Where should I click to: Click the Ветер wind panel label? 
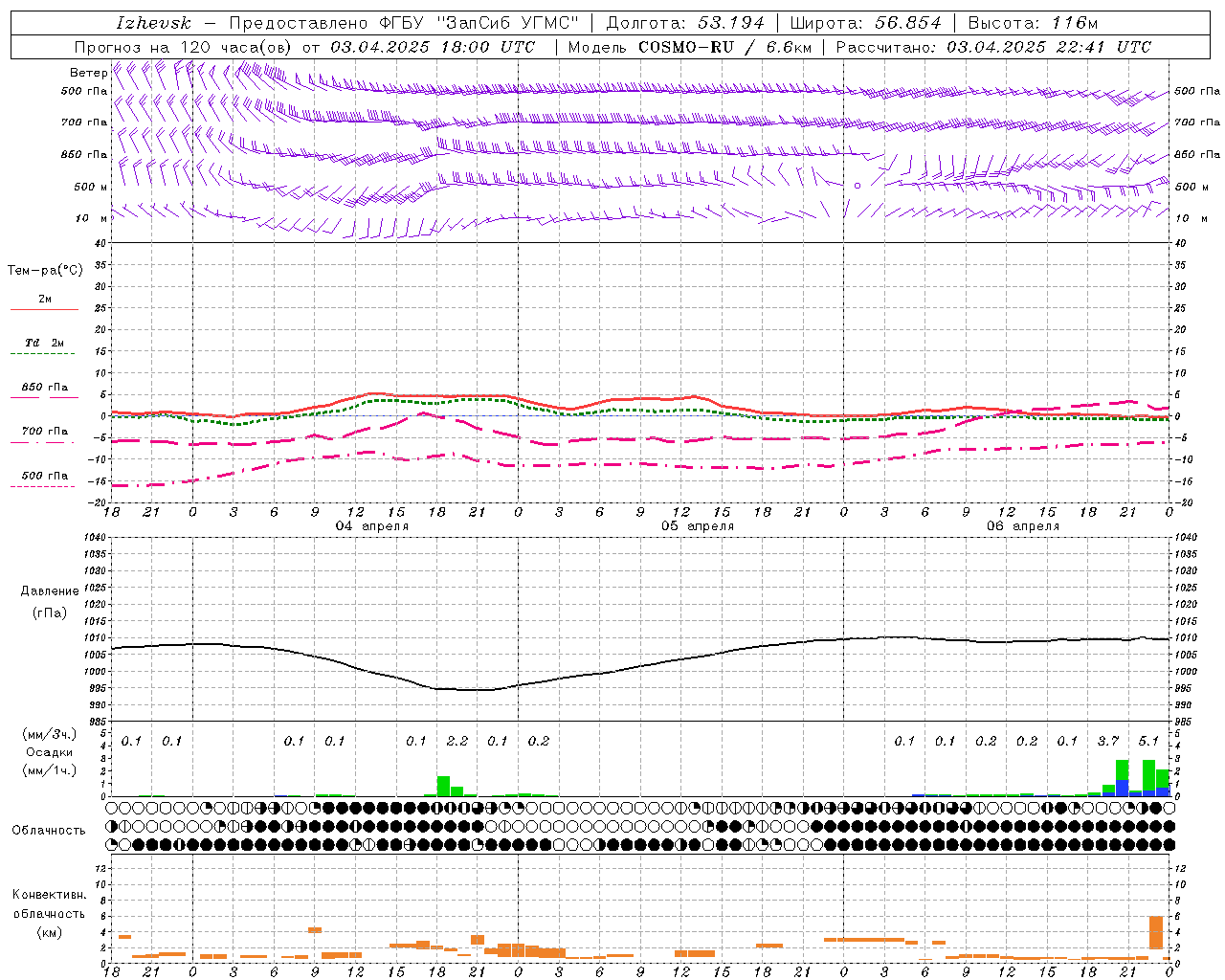88,73
